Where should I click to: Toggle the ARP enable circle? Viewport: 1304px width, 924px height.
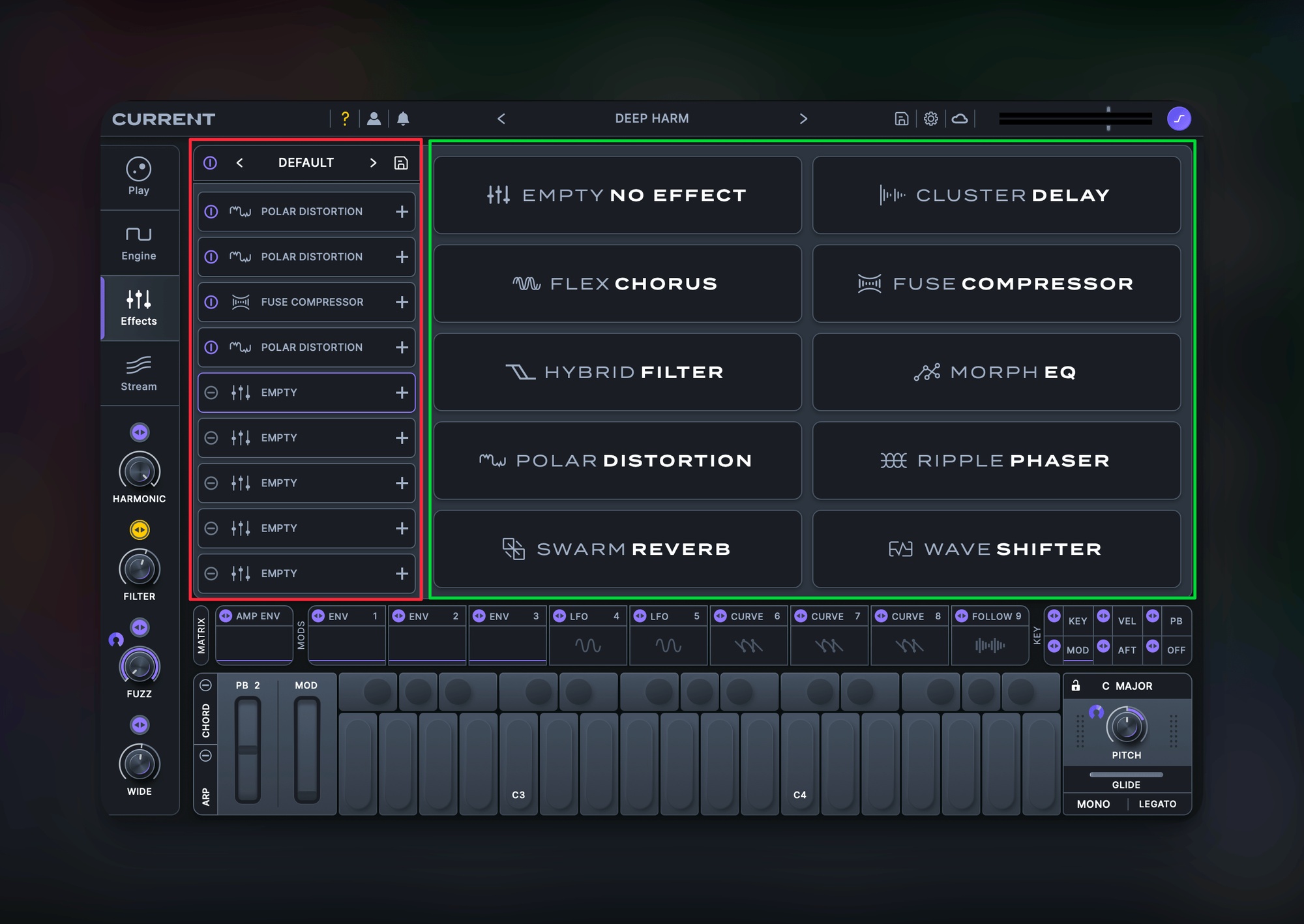click(205, 756)
